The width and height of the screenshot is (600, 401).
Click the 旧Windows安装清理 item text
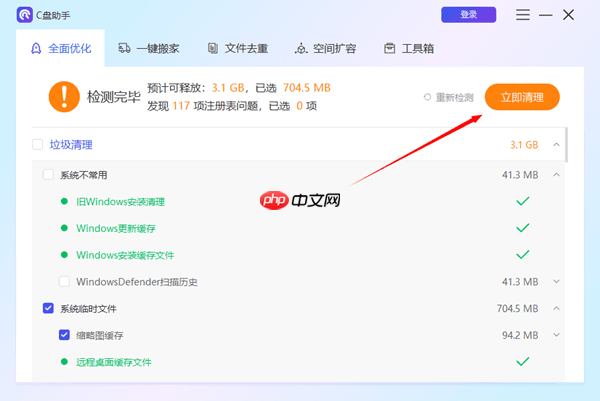click(x=121, y=202)
